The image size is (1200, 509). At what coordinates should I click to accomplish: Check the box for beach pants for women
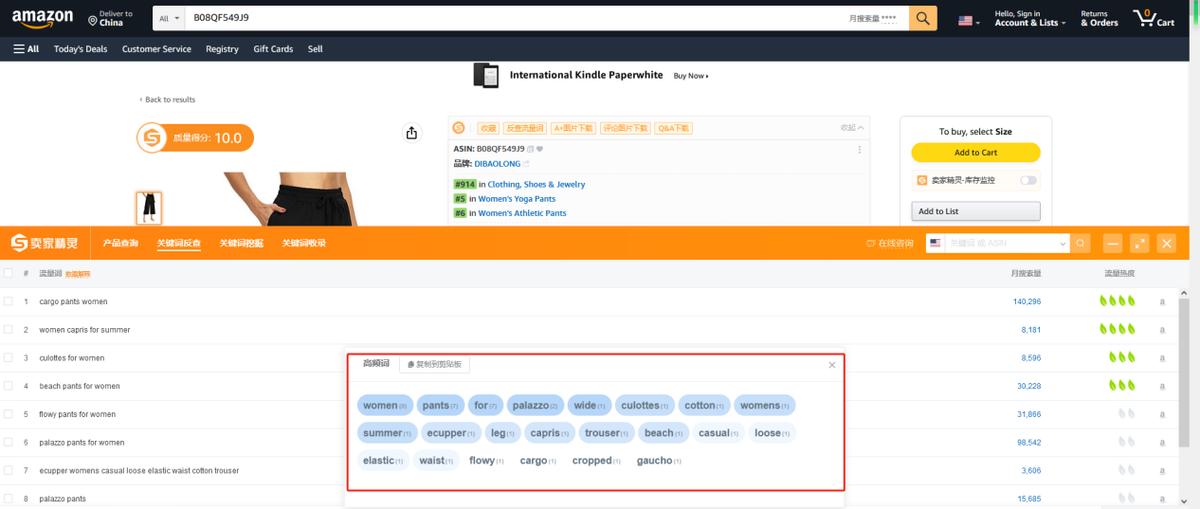(8, 386)
